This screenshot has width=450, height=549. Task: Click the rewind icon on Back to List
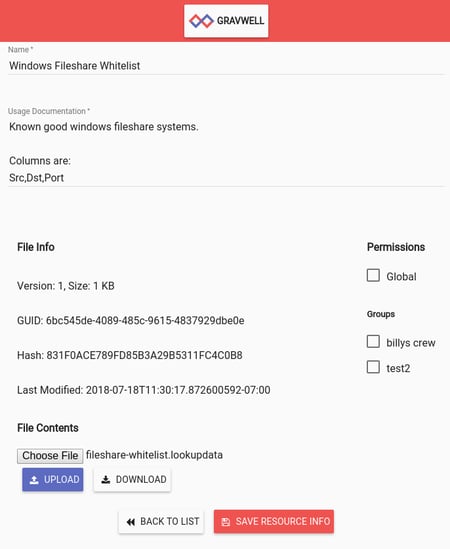[x=131, y=522]
